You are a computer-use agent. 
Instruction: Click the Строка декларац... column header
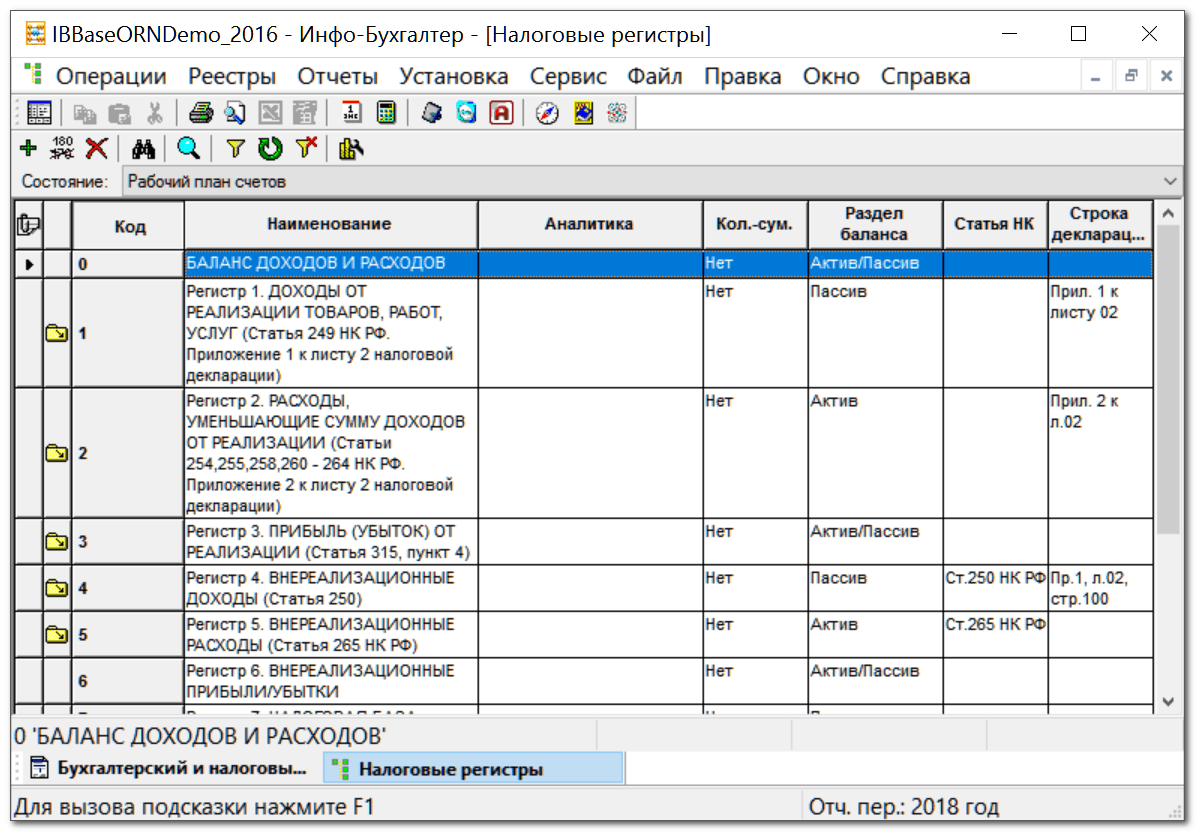coord(1100,224)
